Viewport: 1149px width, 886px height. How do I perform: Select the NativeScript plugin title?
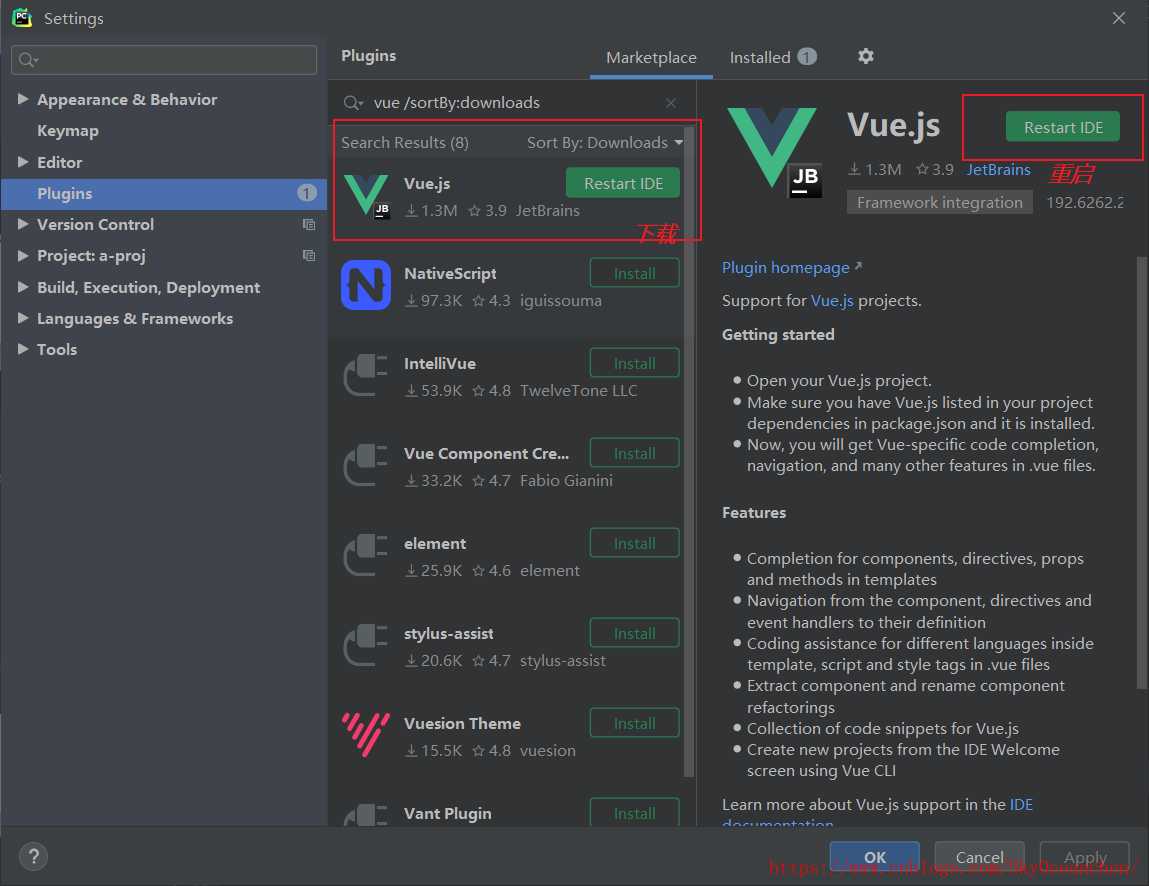450,273
